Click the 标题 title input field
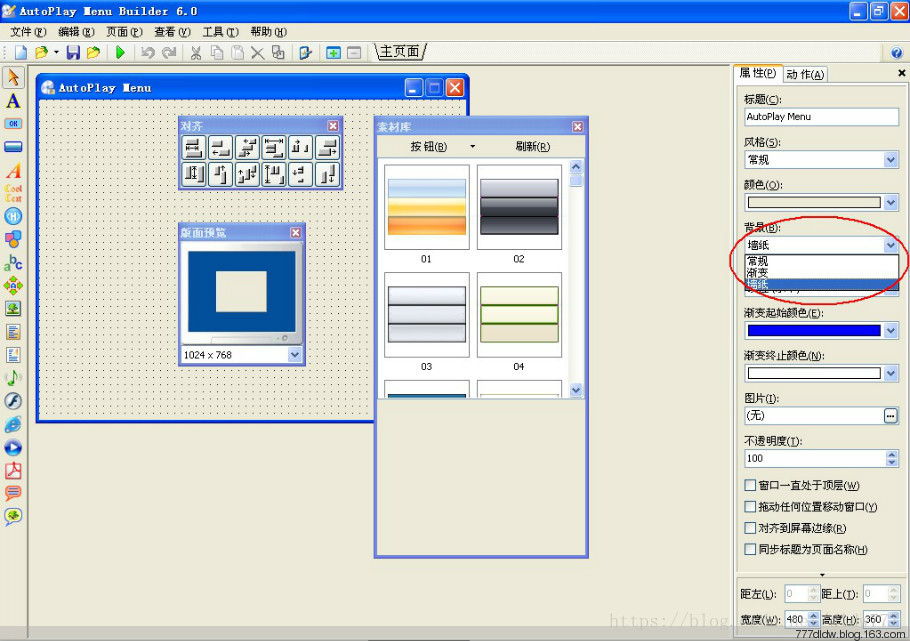 coord(821,117)
